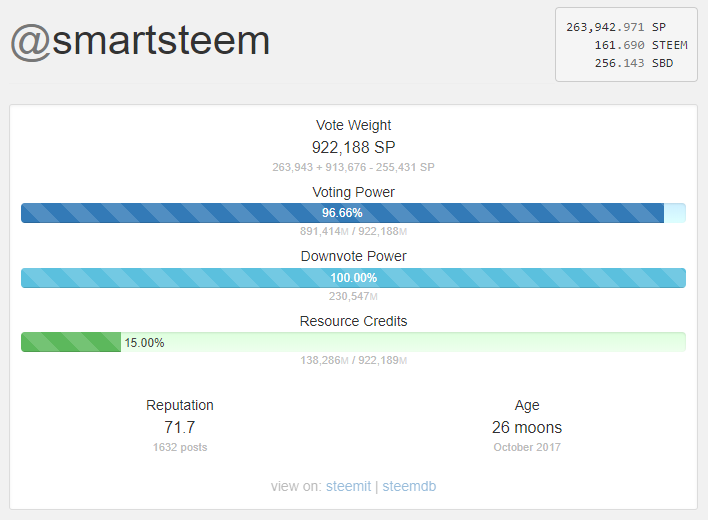Click the Age label

pos(527,405)
